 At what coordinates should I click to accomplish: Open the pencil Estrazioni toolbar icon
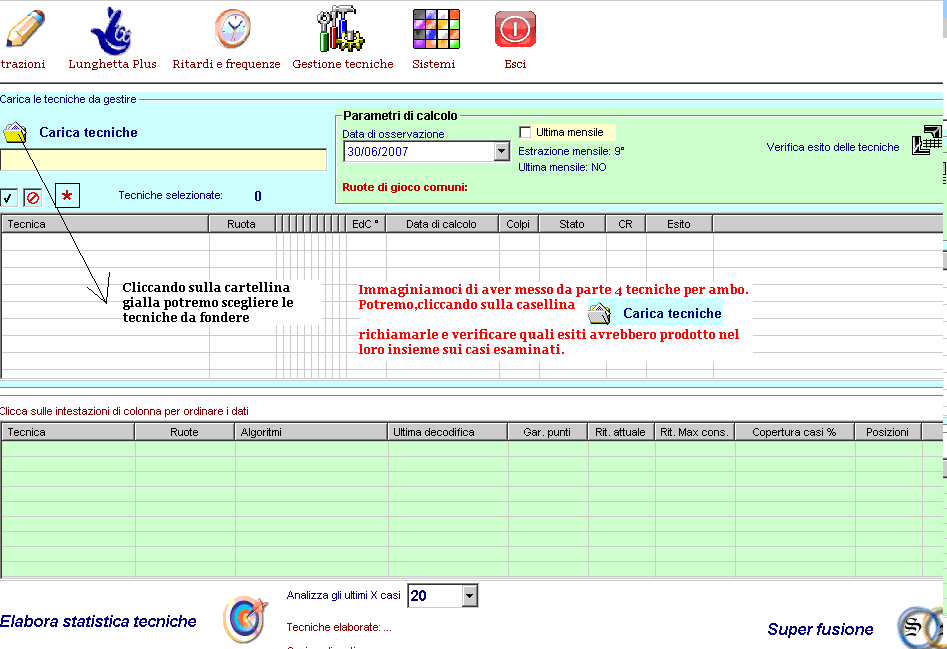click(24, 28)
